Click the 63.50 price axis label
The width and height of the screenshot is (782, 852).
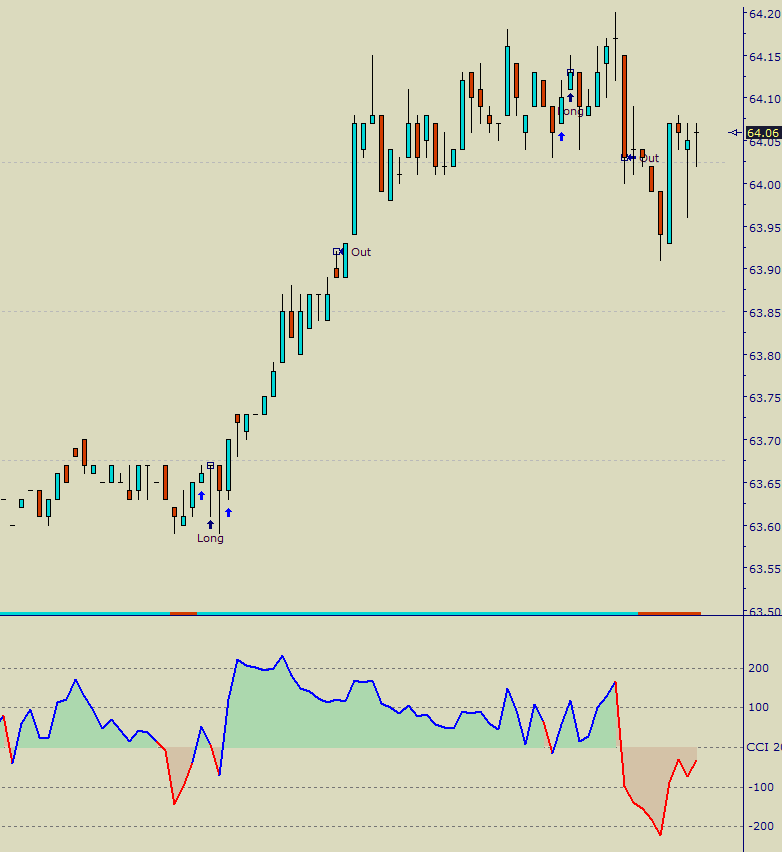coord(763,611)
